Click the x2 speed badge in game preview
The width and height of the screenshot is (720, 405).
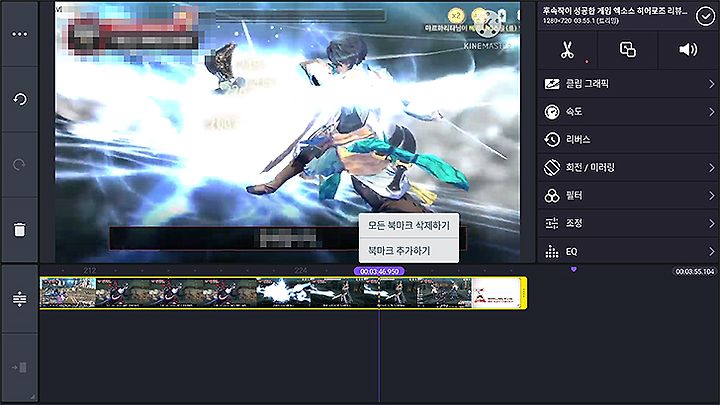[x=456, y=16]
